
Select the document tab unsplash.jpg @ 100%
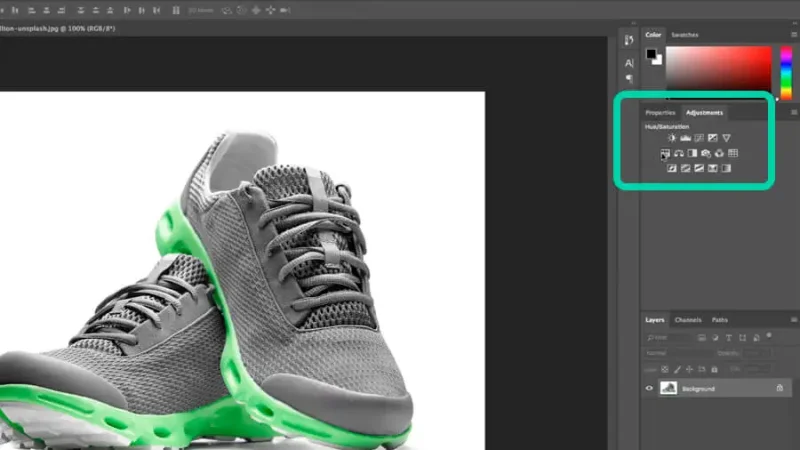58,29
